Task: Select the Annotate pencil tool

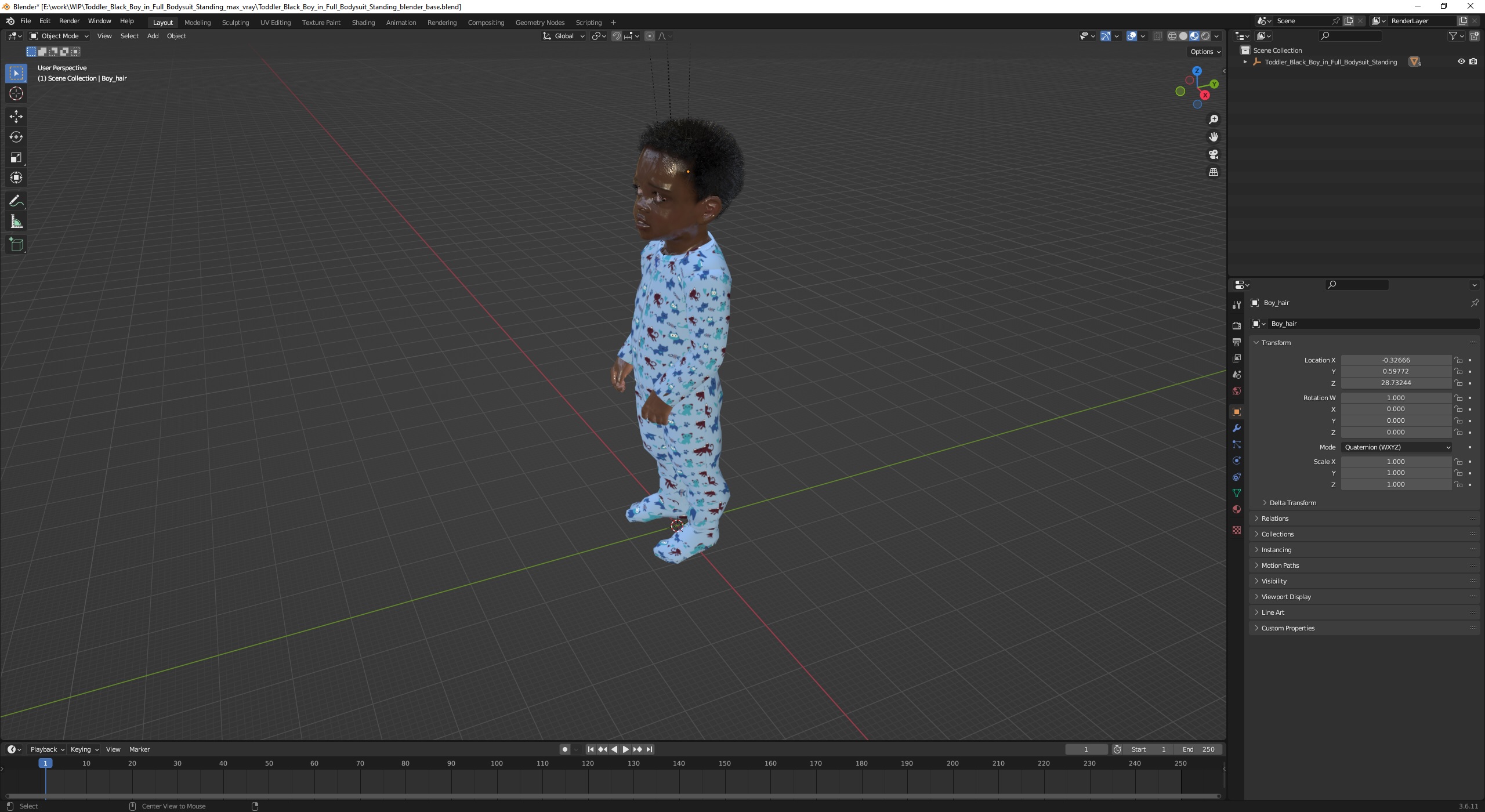Action: tap(16, 201)
